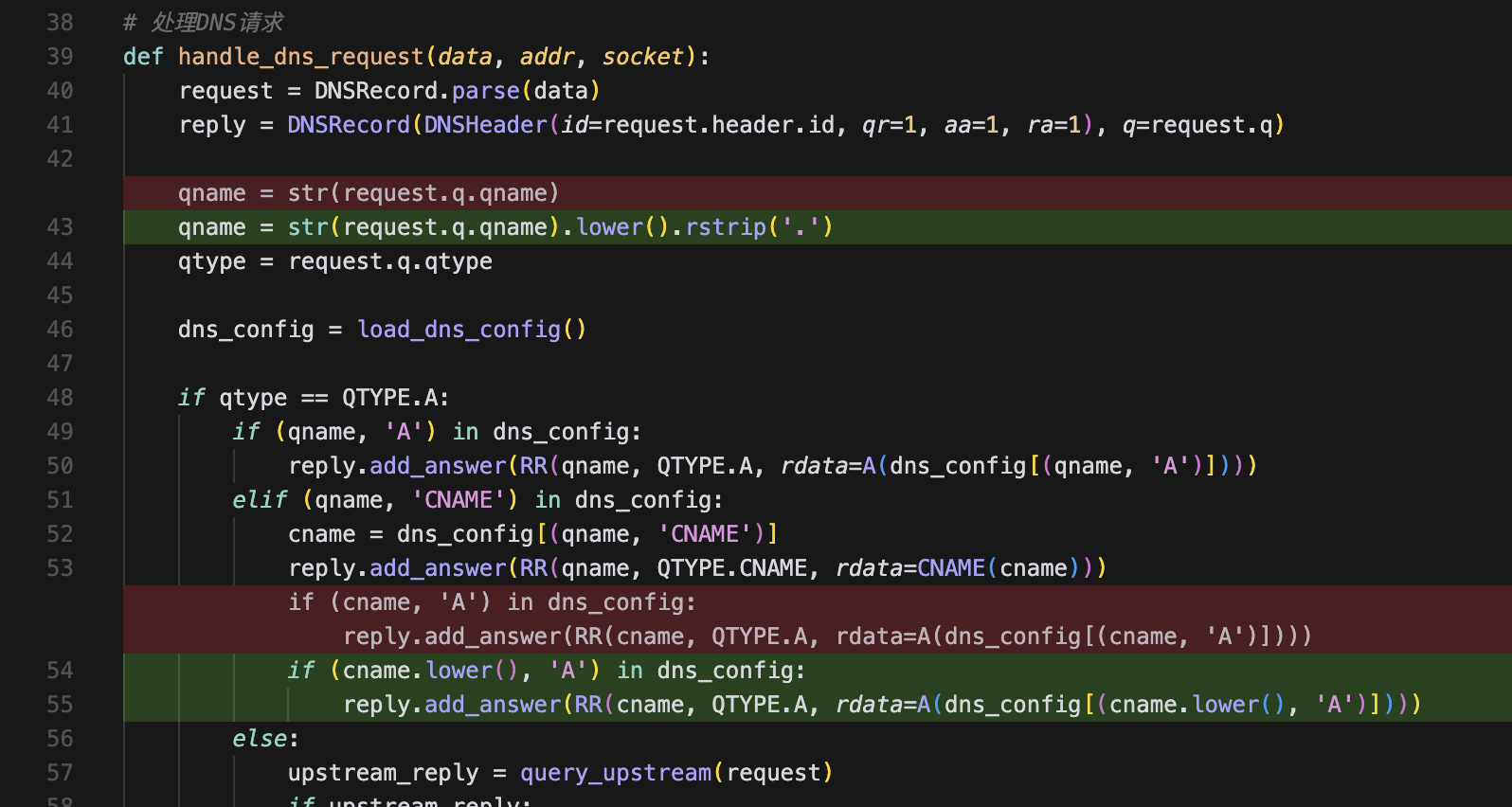1512x807 pixels.
Task: Click the elif keyword on line 51
Action: (260, 500)
